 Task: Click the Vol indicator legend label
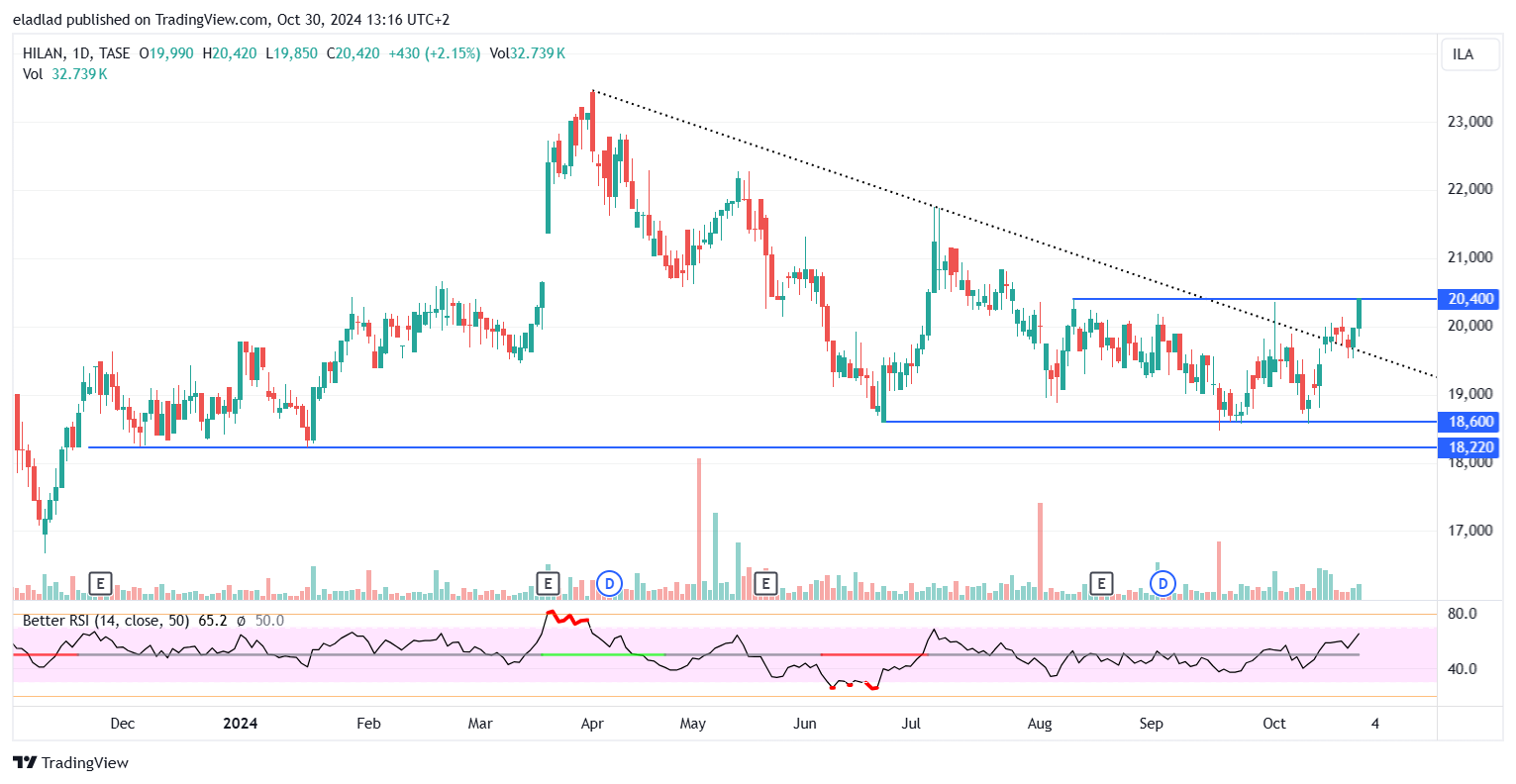[33, 74]
